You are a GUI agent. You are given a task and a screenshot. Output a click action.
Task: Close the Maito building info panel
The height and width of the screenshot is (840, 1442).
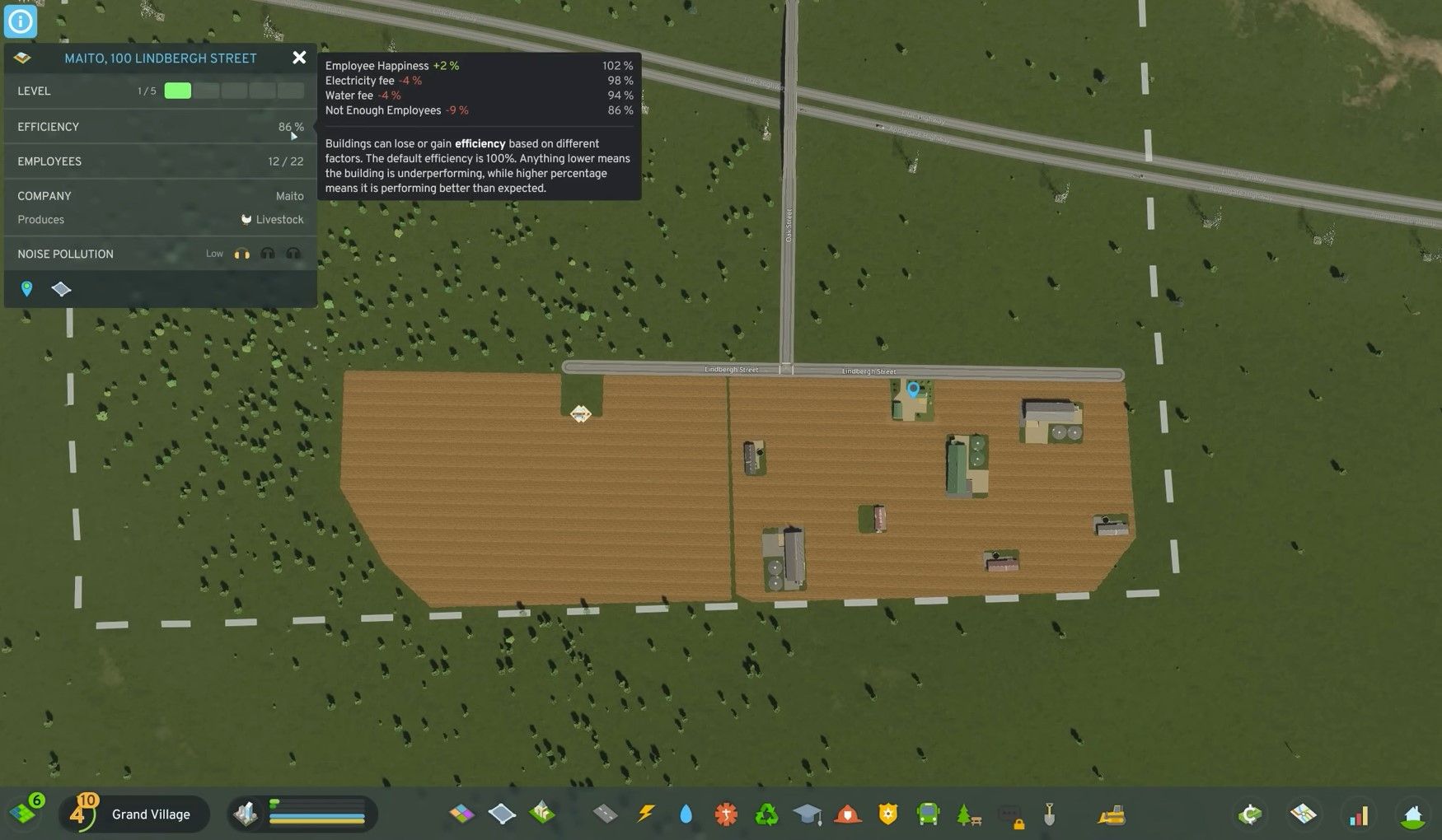coord(299,58)
